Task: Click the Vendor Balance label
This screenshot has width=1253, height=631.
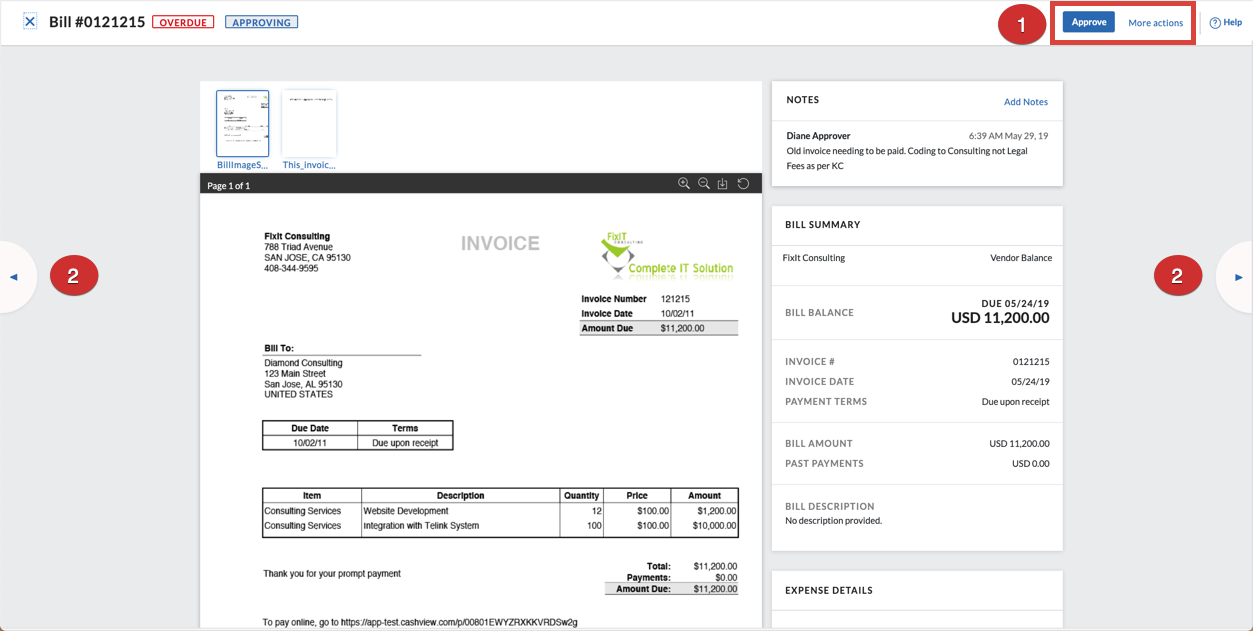Action: pyautogui.click(x=1021, y=258)
